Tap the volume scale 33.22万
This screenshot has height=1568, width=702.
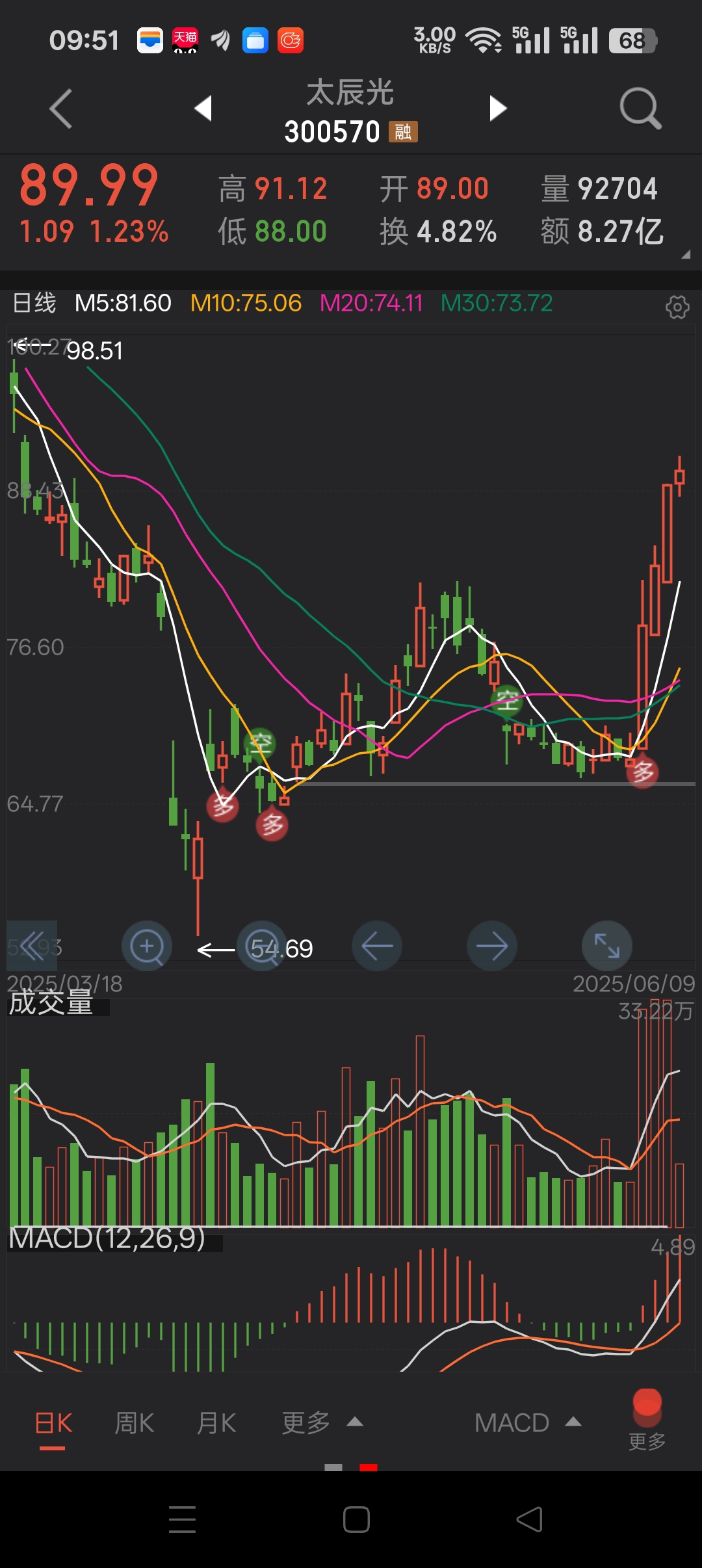coord(656,1012)
